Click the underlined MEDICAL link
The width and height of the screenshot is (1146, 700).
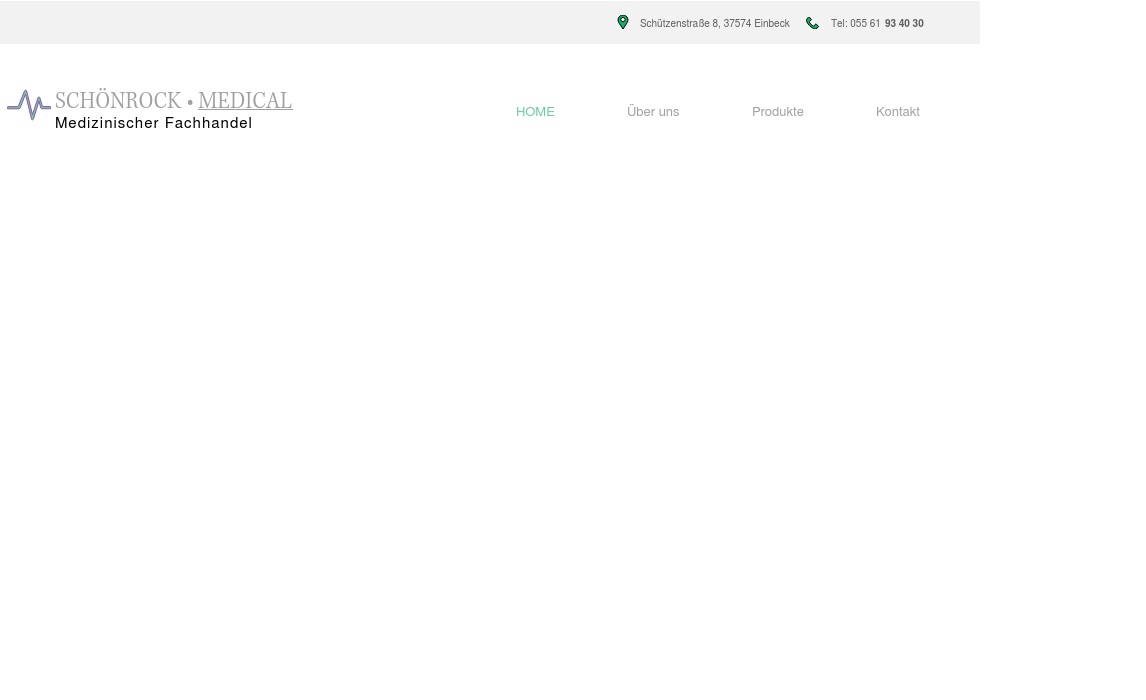point(245,101)
